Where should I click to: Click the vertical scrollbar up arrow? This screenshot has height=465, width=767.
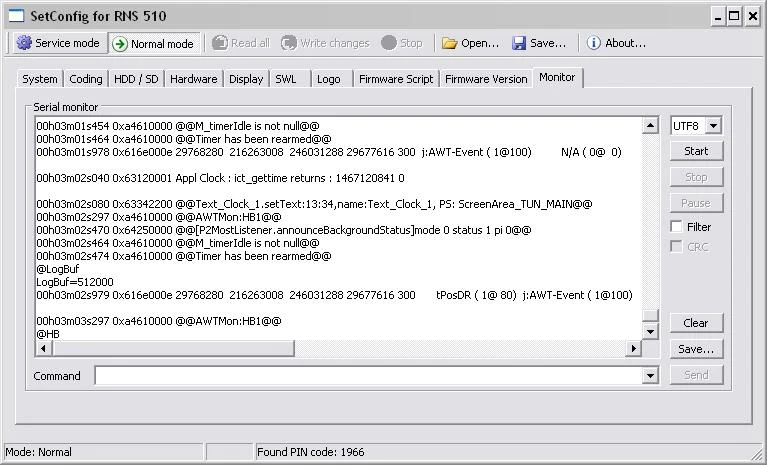click(x=650, y=126)
